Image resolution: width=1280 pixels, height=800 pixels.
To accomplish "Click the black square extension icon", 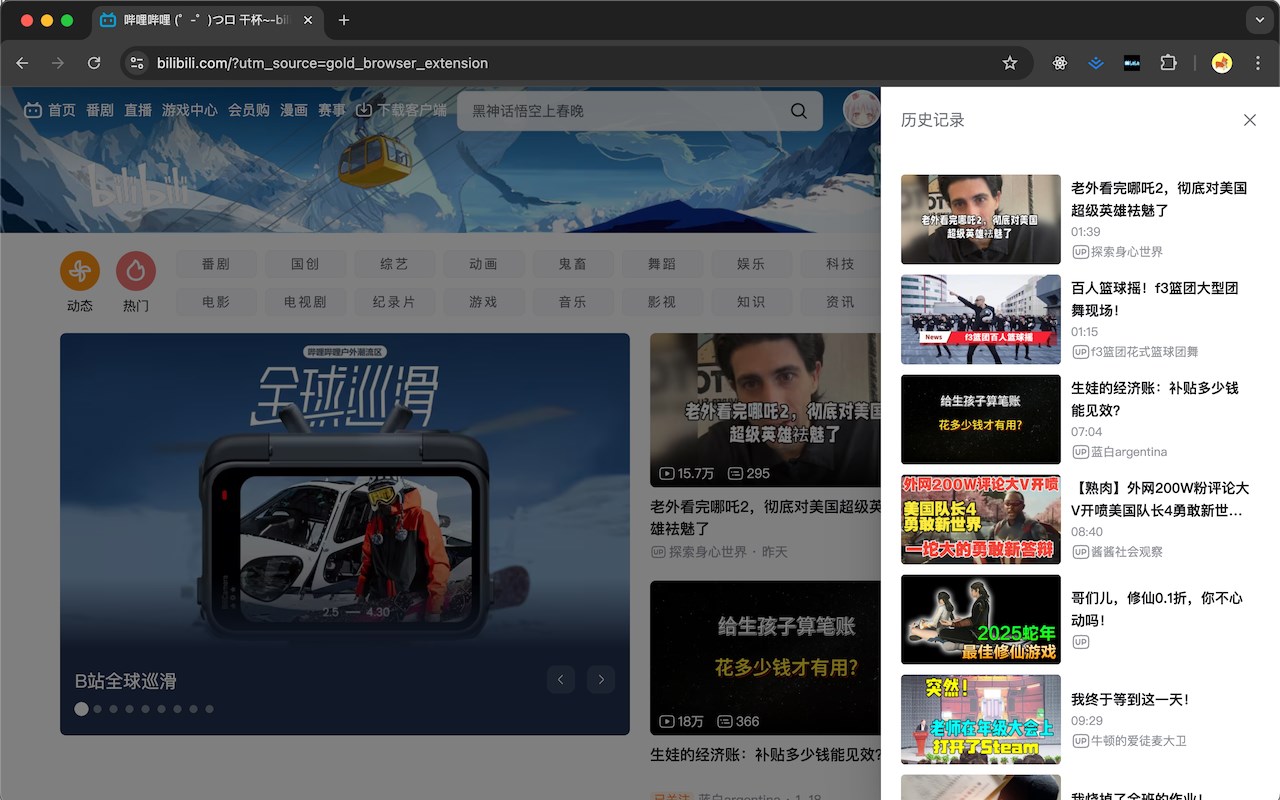I will [1132, 63].
